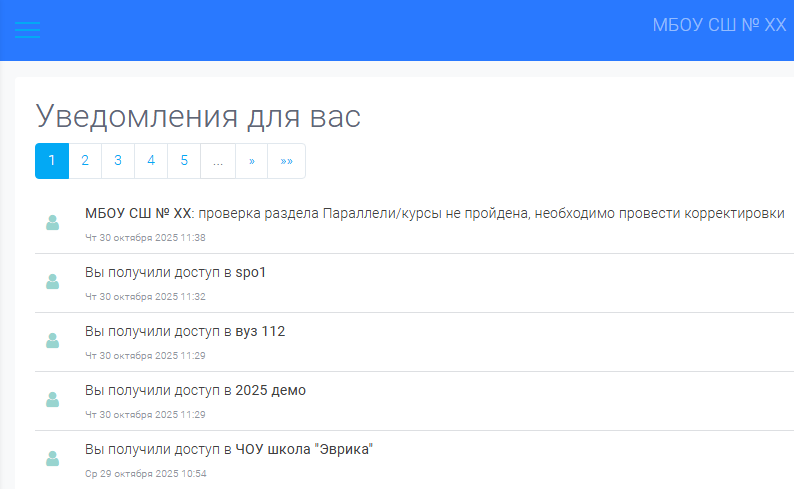
Task: Click user icon beside spo1 access notification
Action: pyautogui.click(x=53, y=282)
